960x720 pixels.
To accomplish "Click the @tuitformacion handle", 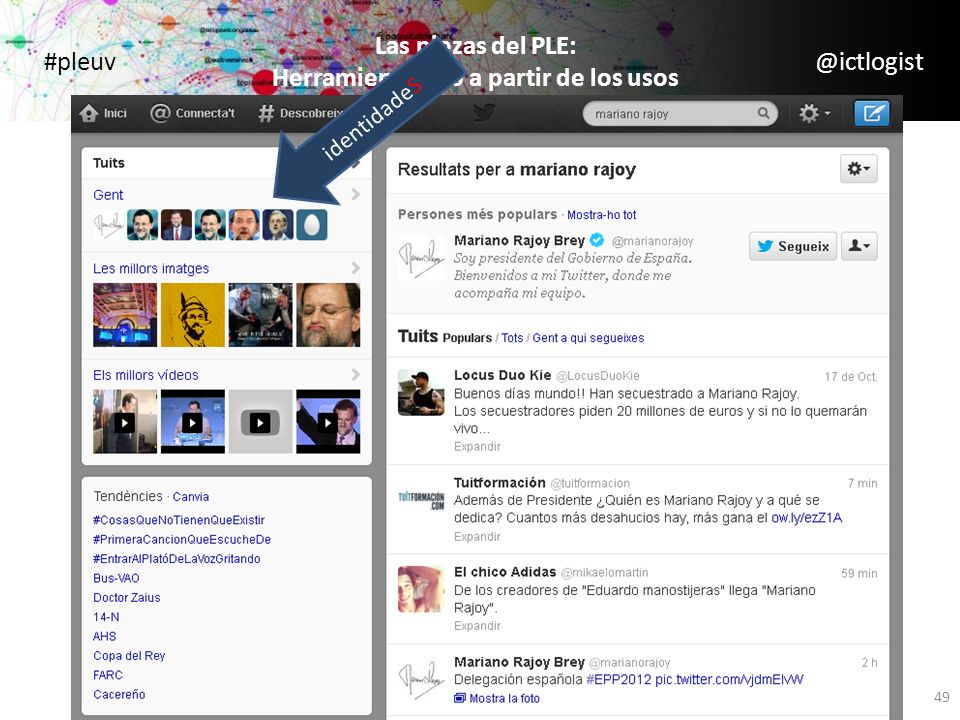I will click(590, 484).
